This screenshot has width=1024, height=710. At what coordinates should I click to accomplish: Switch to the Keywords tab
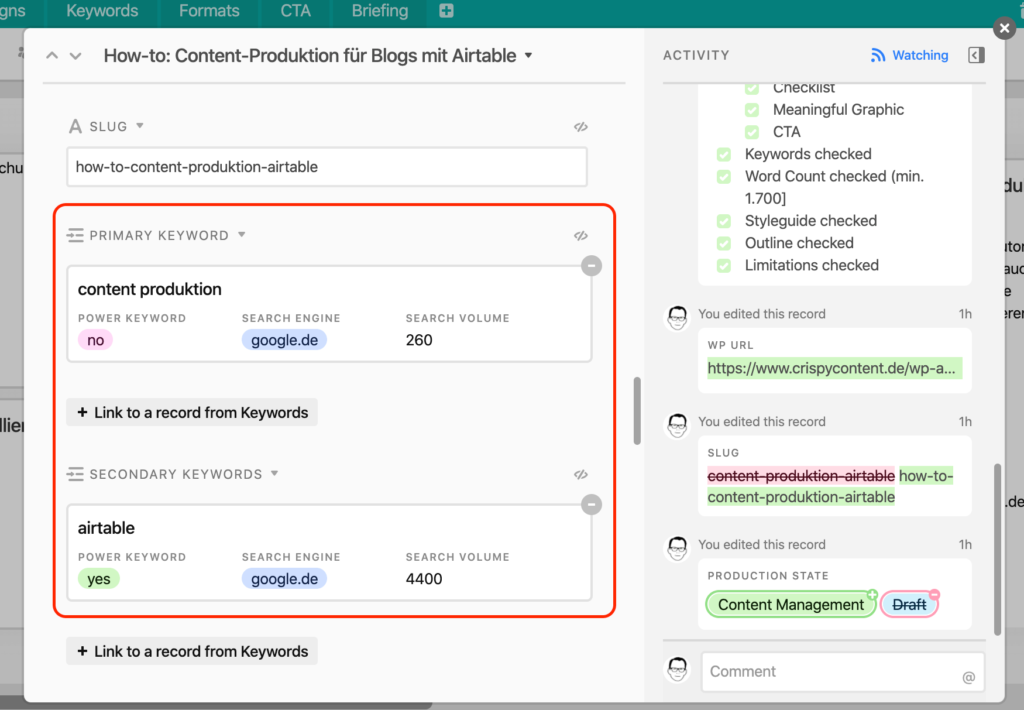tap(102, 10)
